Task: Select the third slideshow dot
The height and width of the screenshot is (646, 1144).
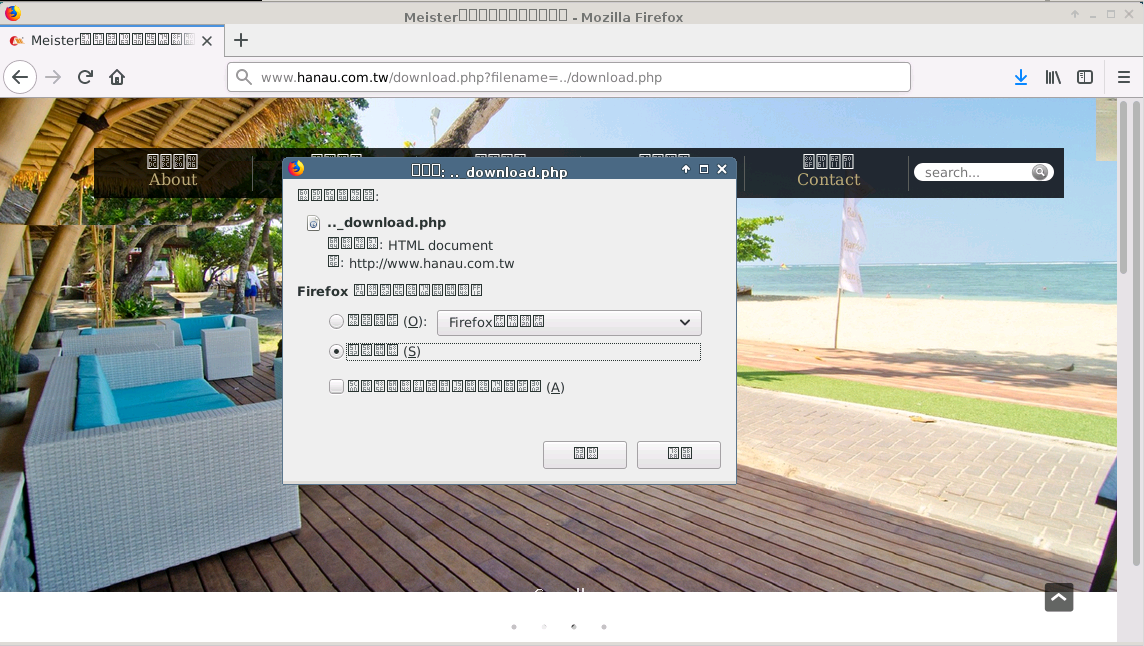Action: [x=573, y=626]
